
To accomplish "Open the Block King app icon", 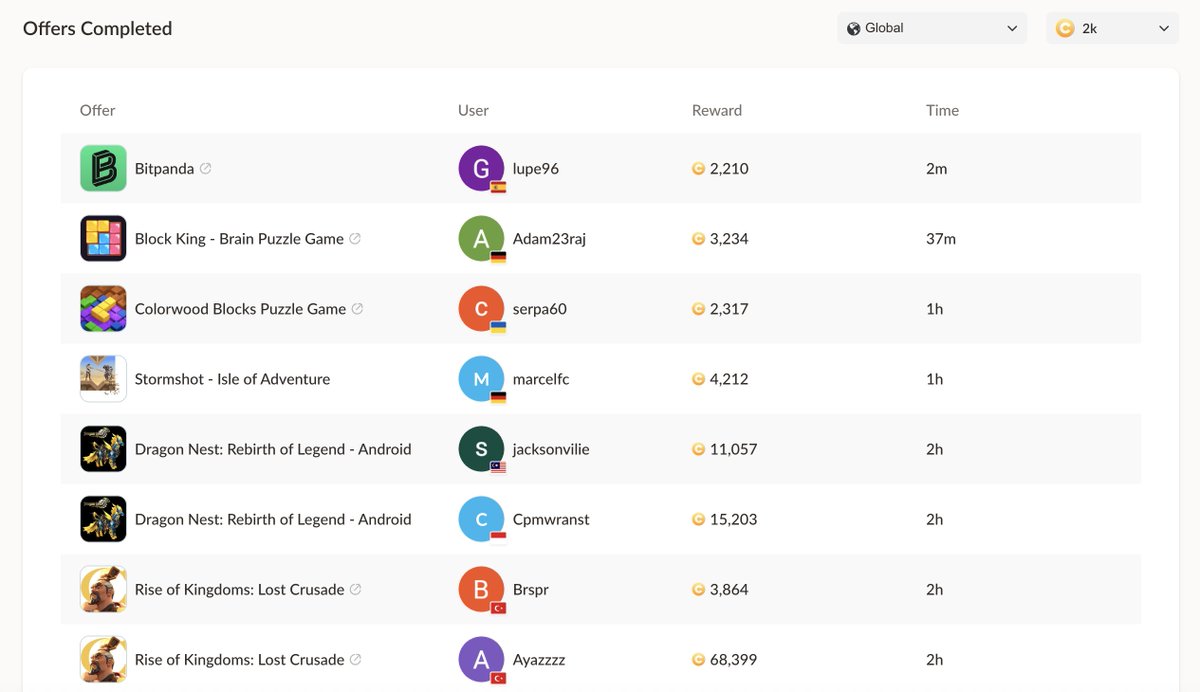I will pos(103,238).
